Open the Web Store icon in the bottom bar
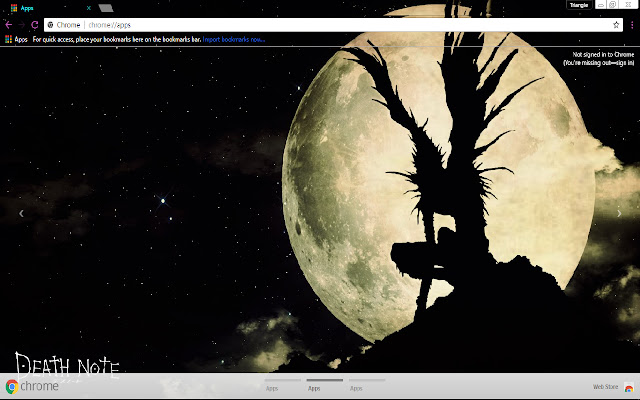This screenshot has height=400, width=640. point(629,387)
